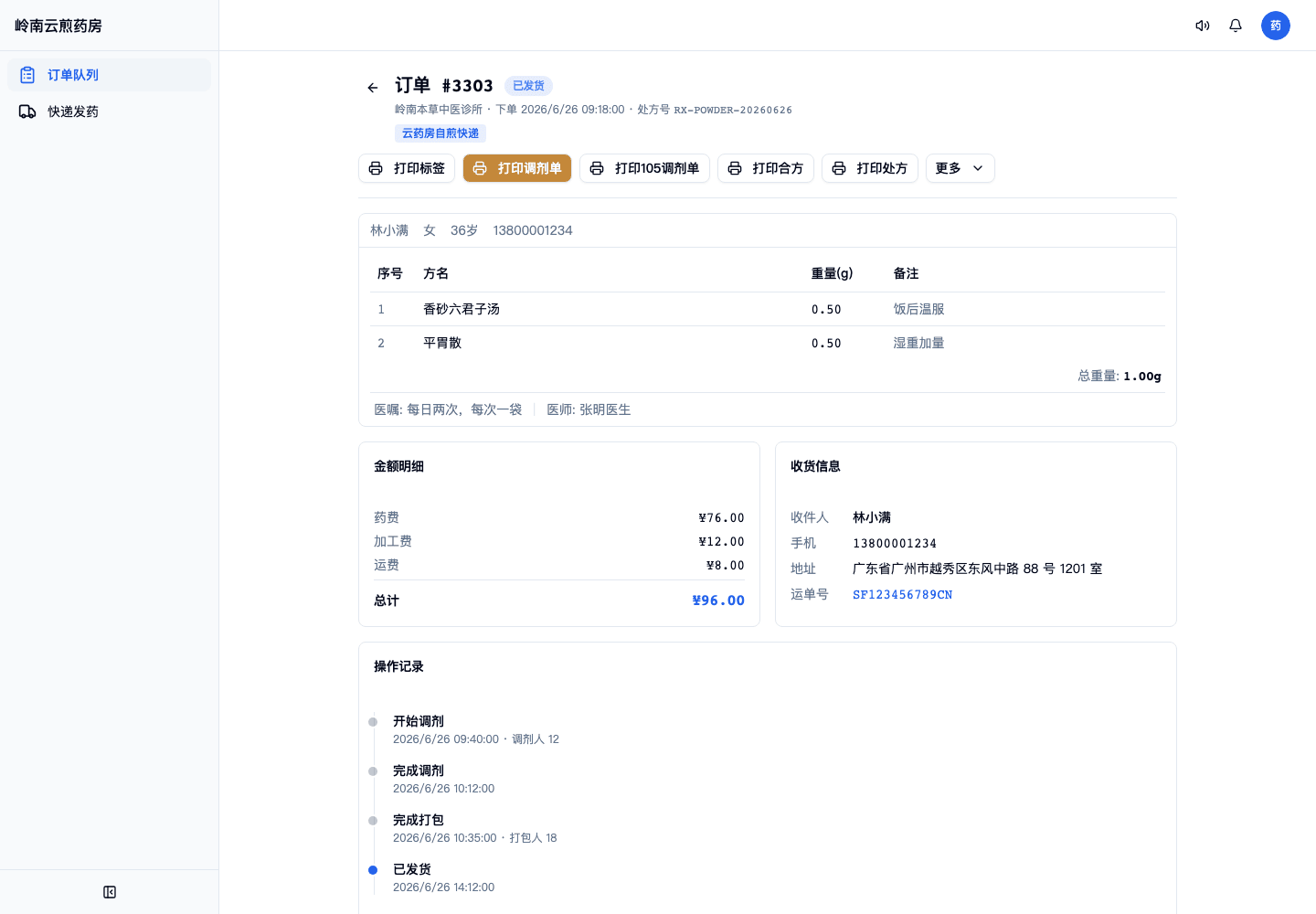Click the 打印标签 button
The height and width of the screenshot is (914, 1316).
point(407,168)
